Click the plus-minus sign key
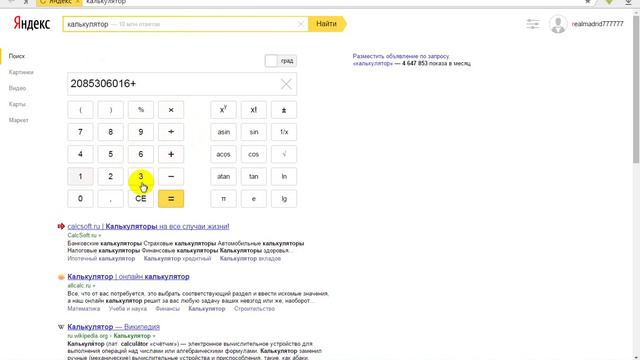The height and width of the screenshot is (360, 640). pyautogui.click(x=284, y=110)
